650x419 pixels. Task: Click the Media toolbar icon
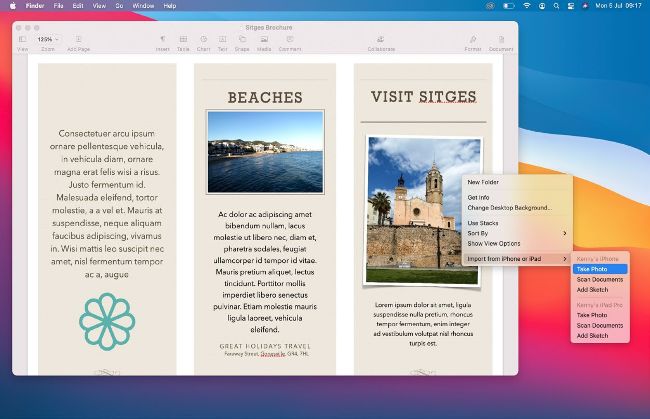[264, 40]
